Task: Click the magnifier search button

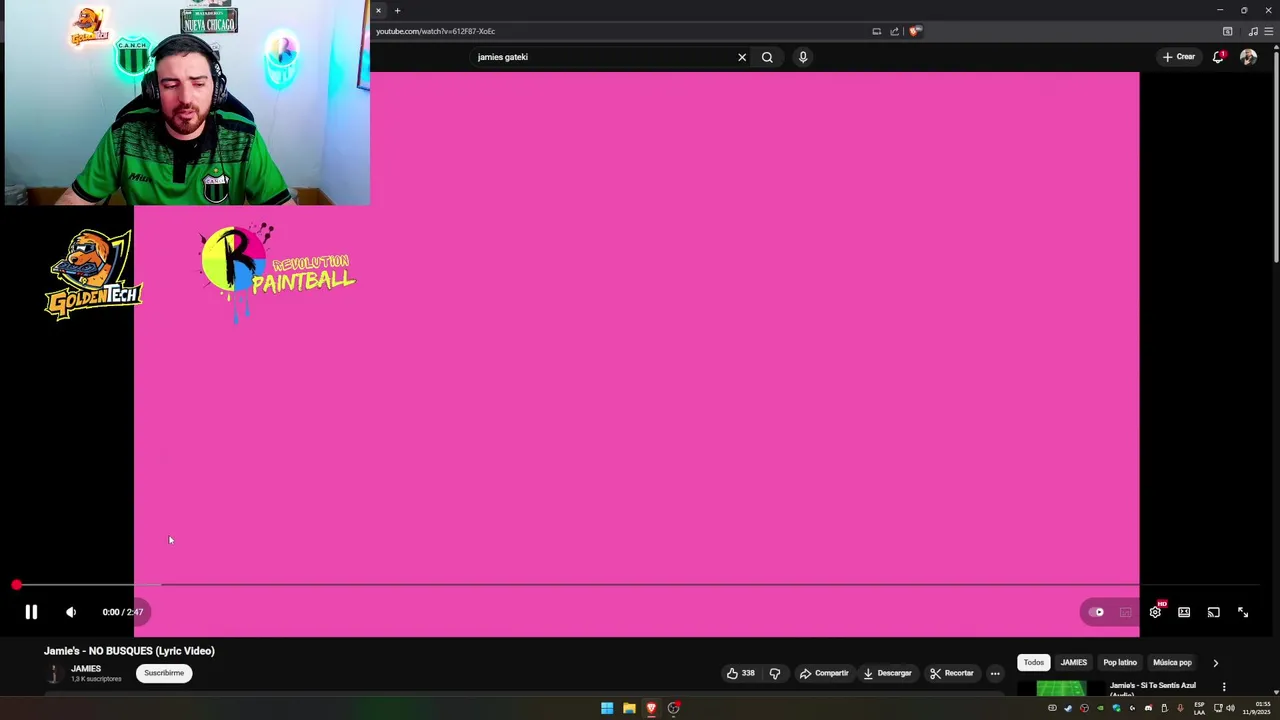Action: [767, 57]
